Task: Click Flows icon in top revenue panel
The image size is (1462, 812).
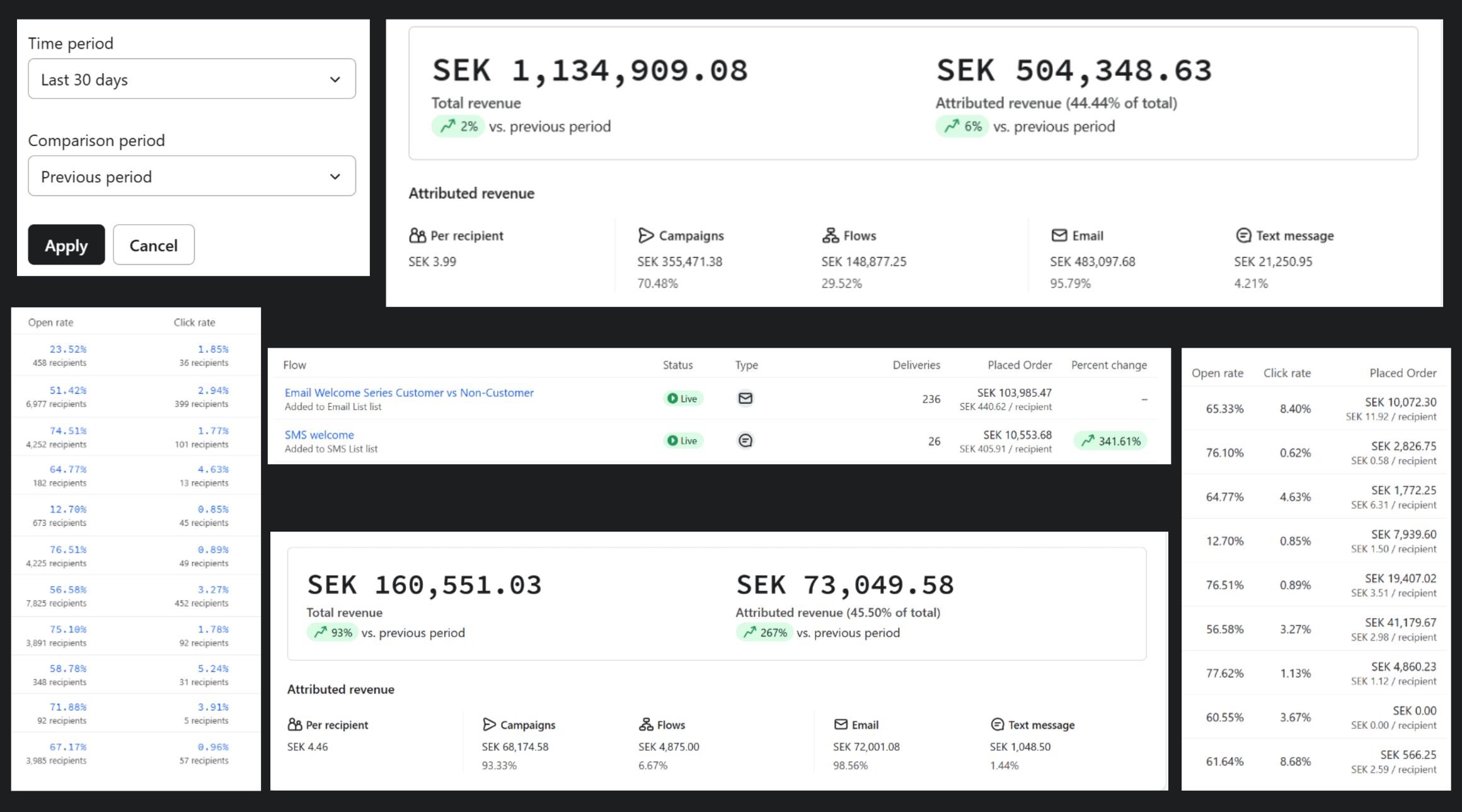Action: [x=830, y=236]
